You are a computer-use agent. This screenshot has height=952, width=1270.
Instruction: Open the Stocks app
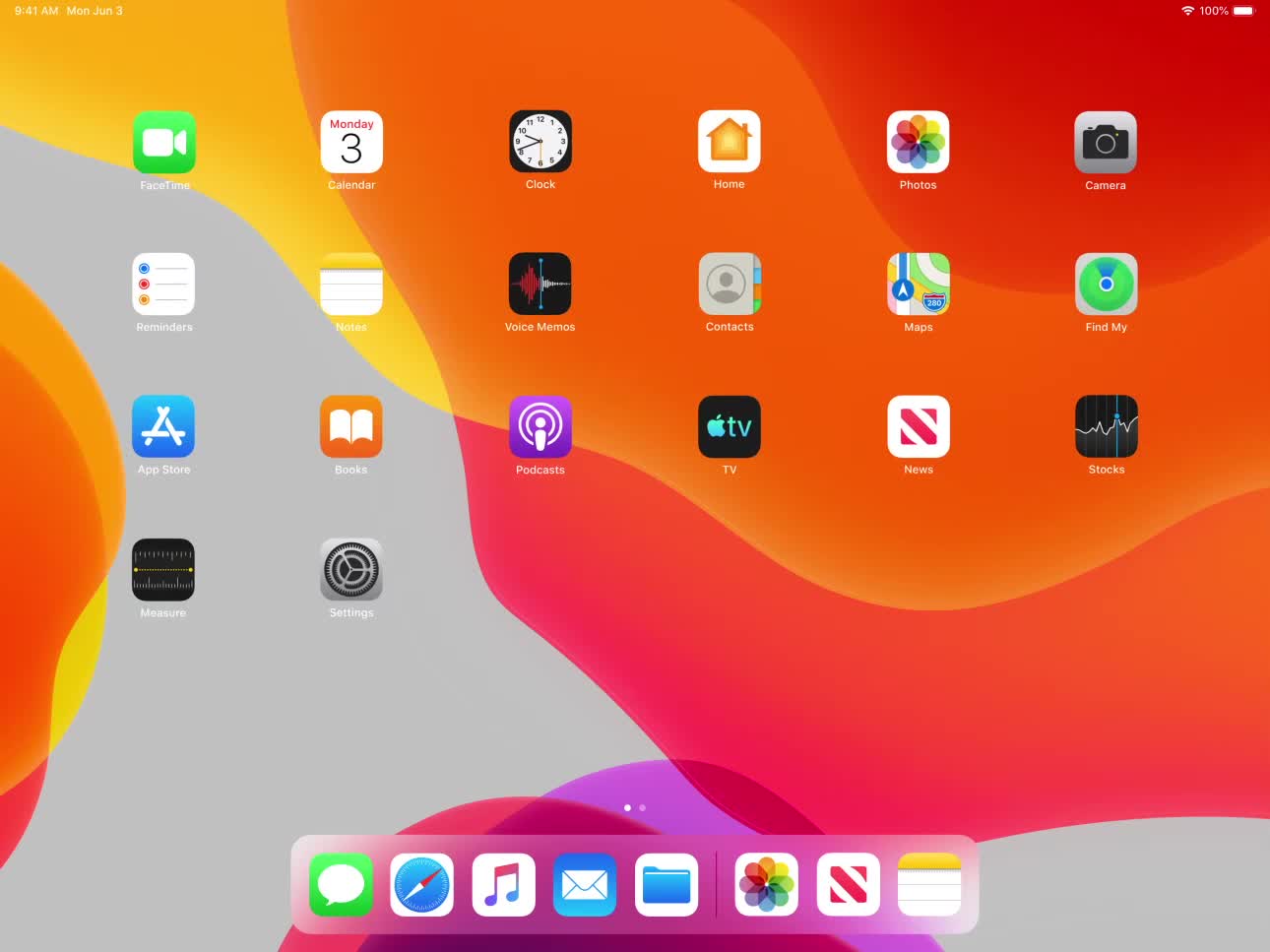tap(1107, 426)
